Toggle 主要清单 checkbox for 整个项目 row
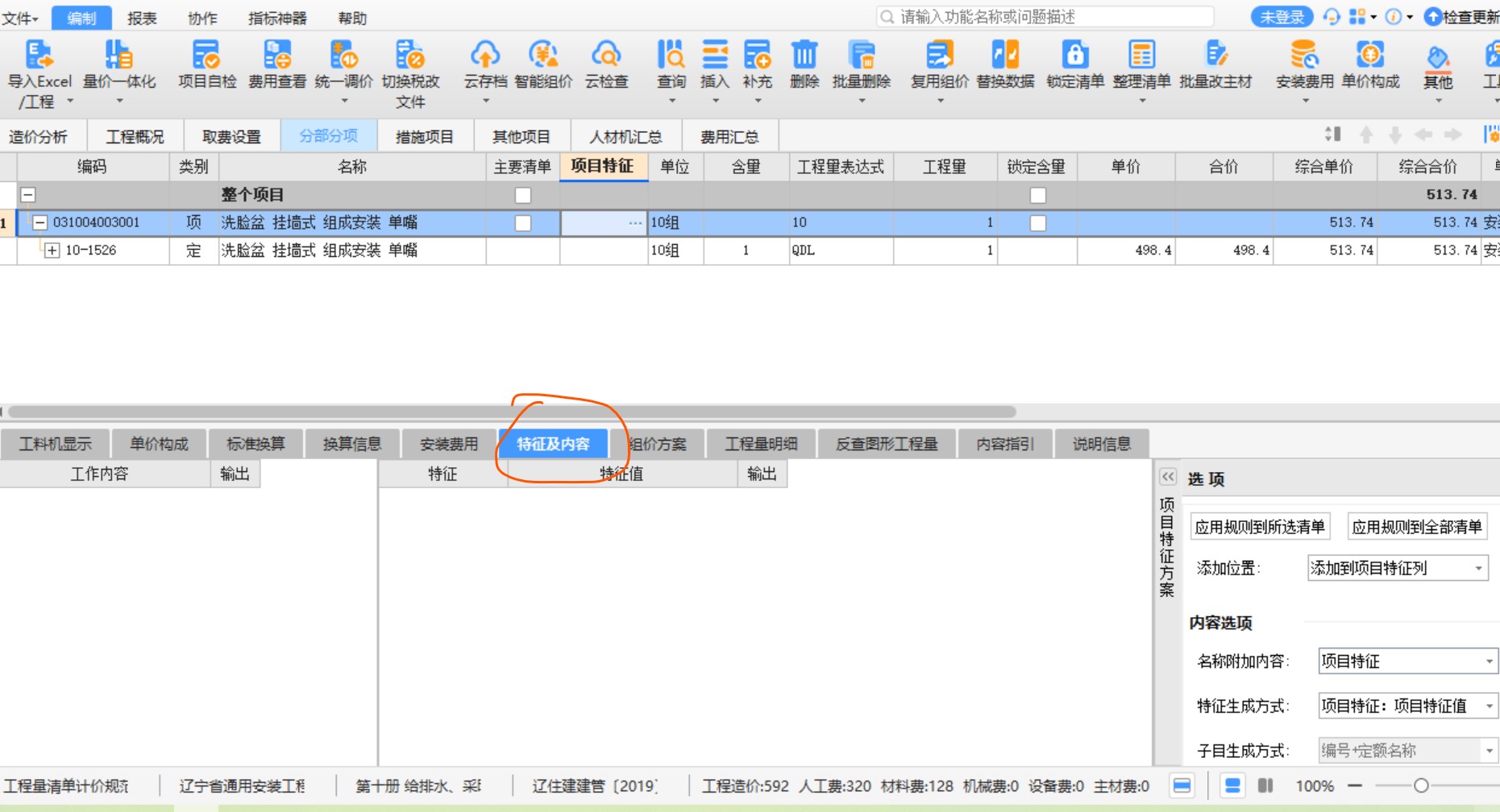The width and height of the screenshot is (1500, 812). 523,195
